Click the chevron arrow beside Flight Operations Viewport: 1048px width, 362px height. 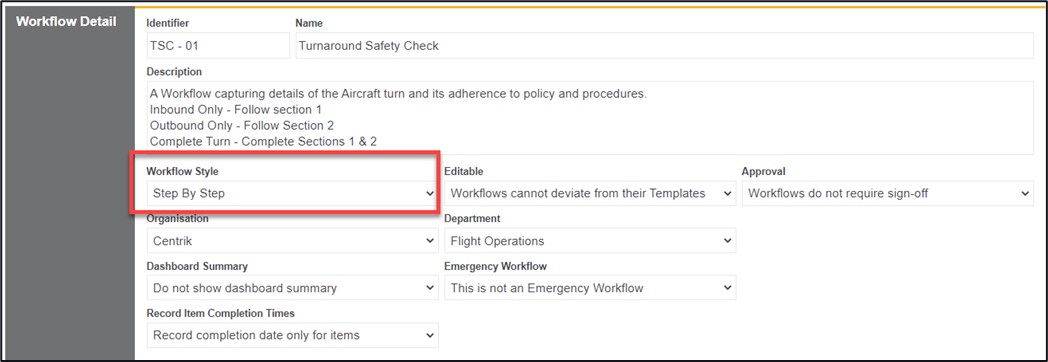point(727,241)
